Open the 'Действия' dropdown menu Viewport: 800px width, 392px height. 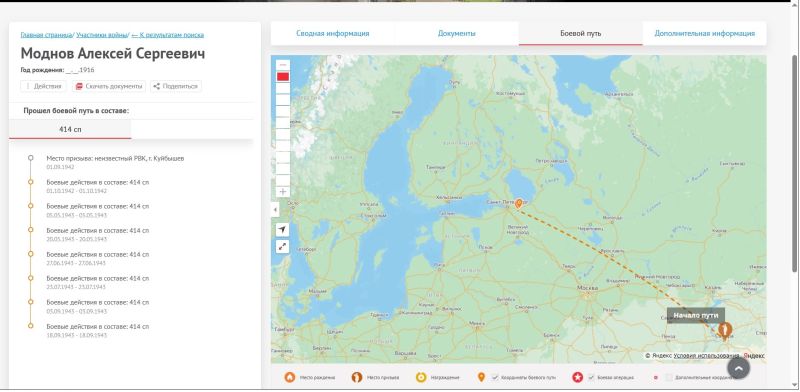pos(43,86)
